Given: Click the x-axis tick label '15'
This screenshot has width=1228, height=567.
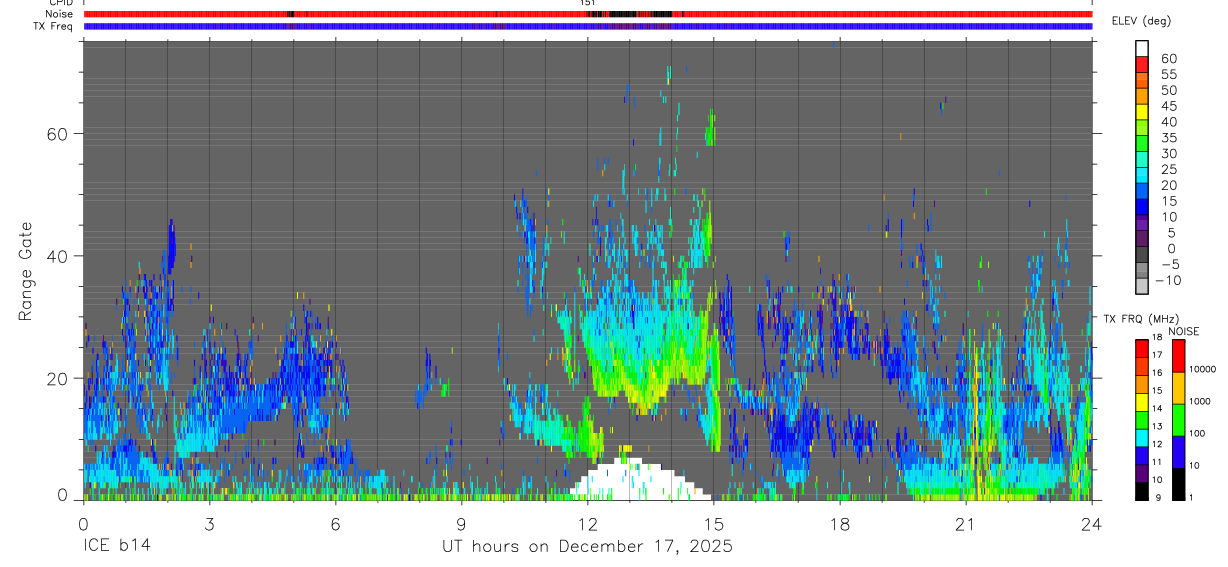Looking at the screenshot, I should [x=713, y=523].
